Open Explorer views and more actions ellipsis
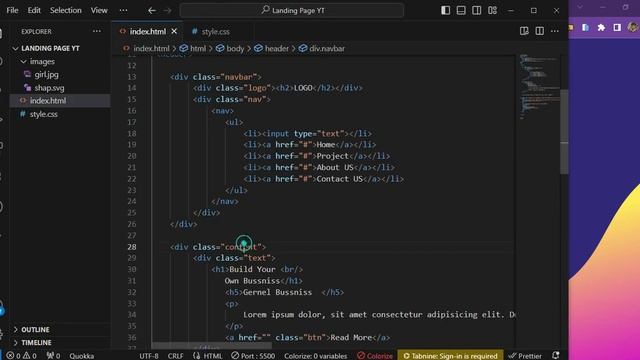Image resolution: width=640 pixels, height=360 pixels. coord(97,31)
